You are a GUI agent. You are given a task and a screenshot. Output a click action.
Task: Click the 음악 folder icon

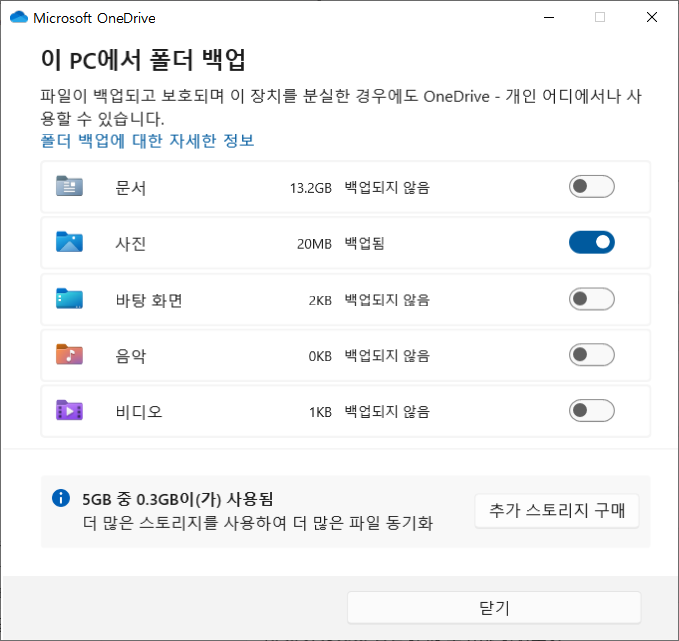[x=69, y=354]
